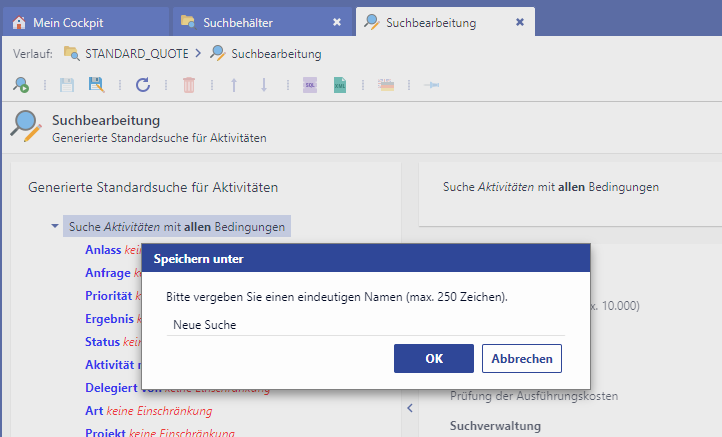The height and width of the screenshot is (437, 722).
Task: Cancel the dialog with Abbrechen
Action: point(522,358)
